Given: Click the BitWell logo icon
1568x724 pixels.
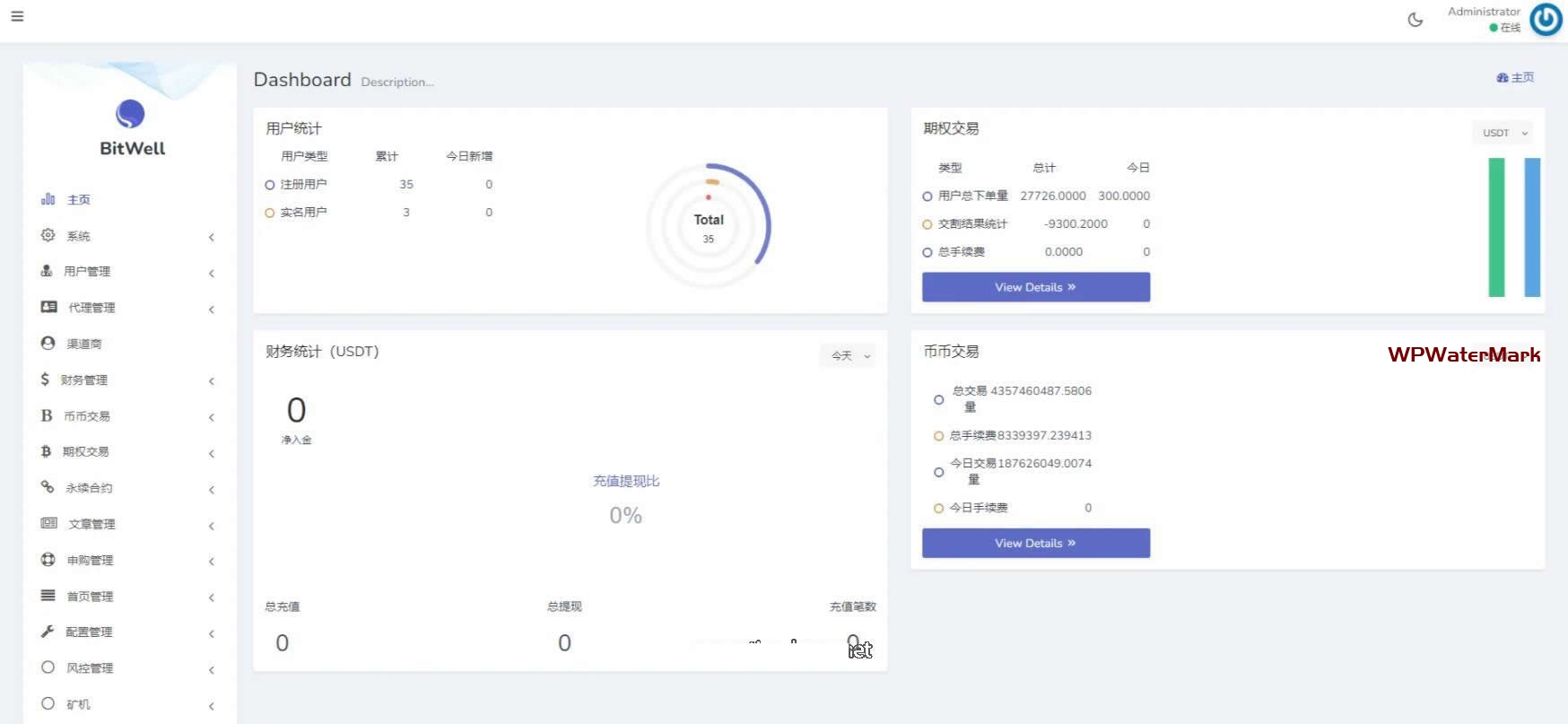Looking at the screenshot, I should pyautogui.click(x=130, y=114).
